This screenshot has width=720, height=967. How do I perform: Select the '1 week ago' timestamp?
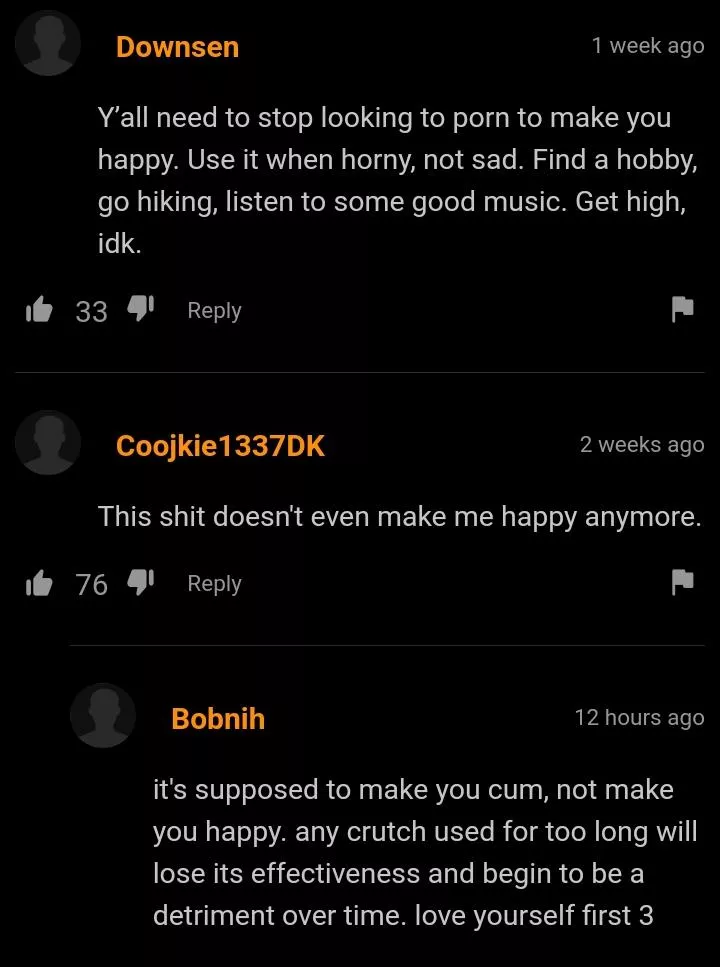[648, 46]
